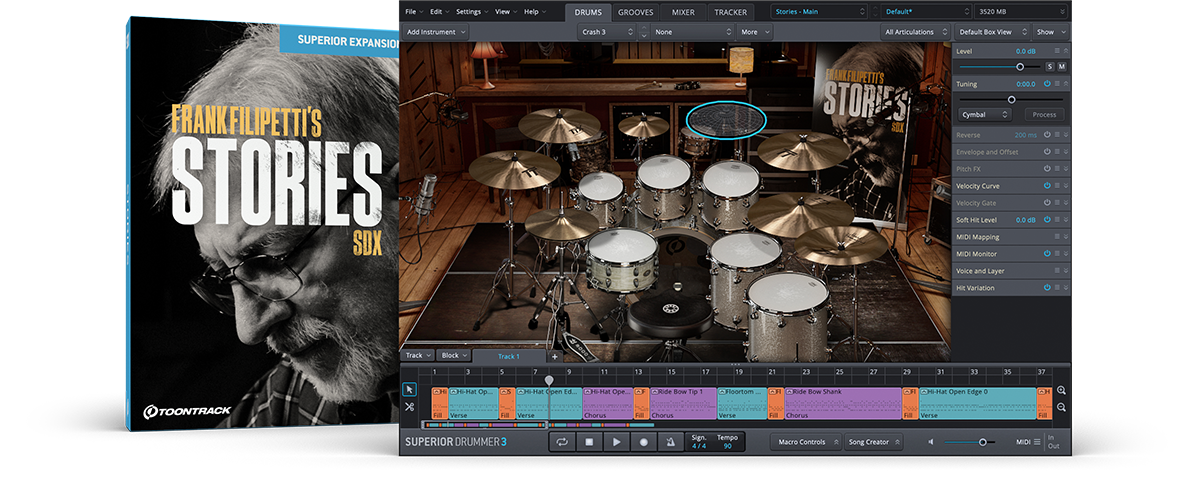Open the All Articulations dropdown
Image resolution: width=1200 pixels, height=488 pixels.
(914, 32)
